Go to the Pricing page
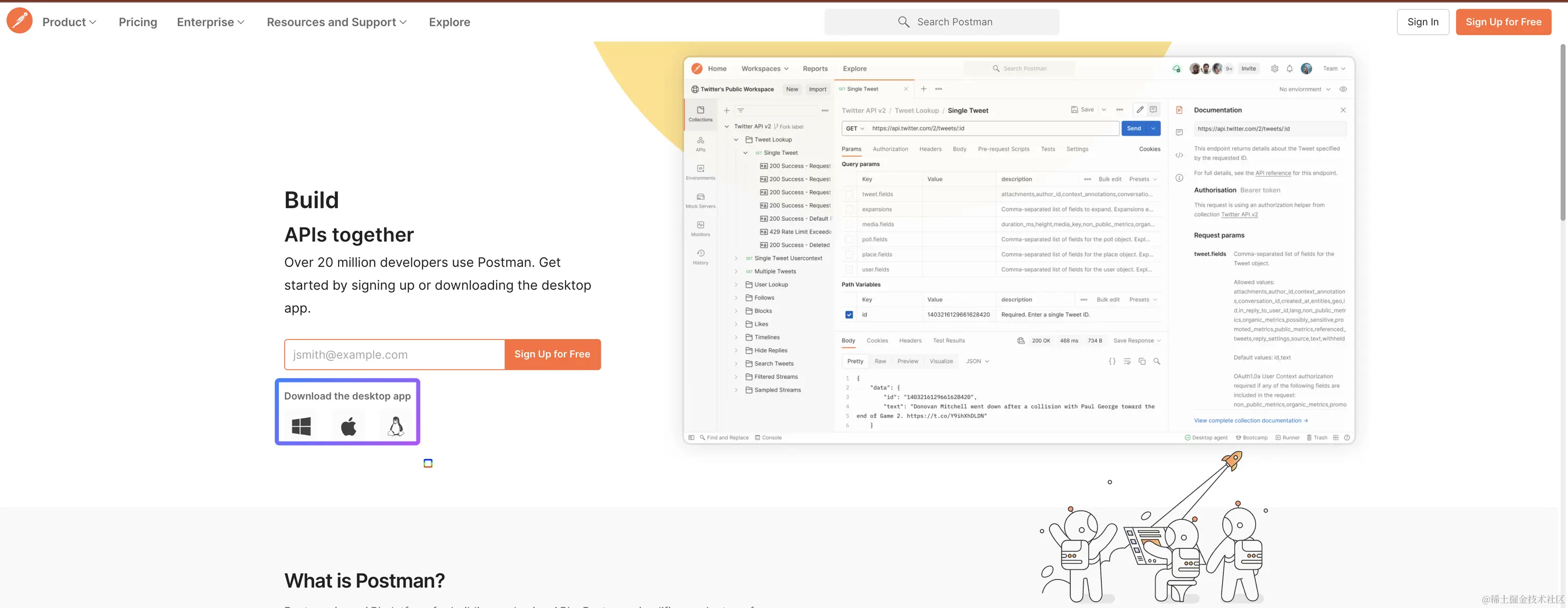Image resolution: width=1568 pixels, height=608 pixels. click(137, 22)
